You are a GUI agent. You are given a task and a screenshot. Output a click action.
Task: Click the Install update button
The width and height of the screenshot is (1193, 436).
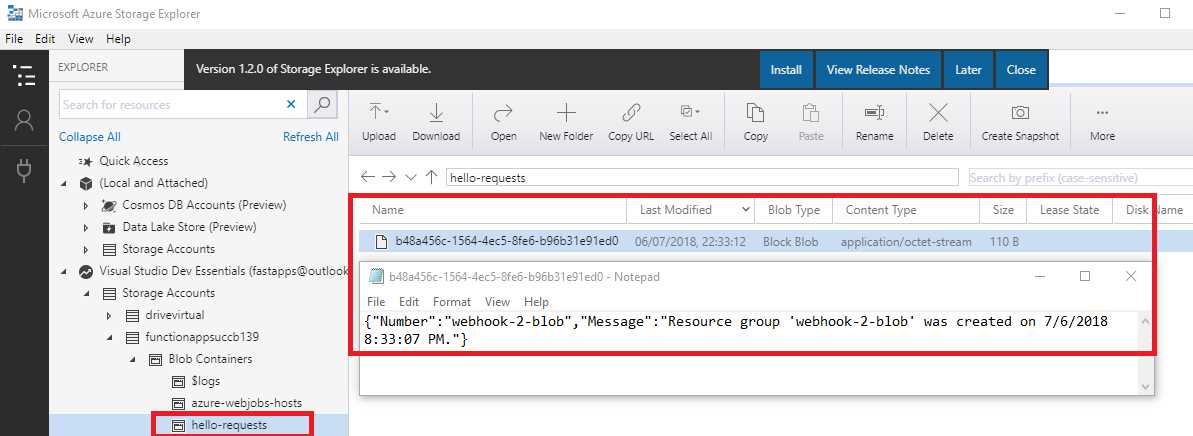click(786, 69)
